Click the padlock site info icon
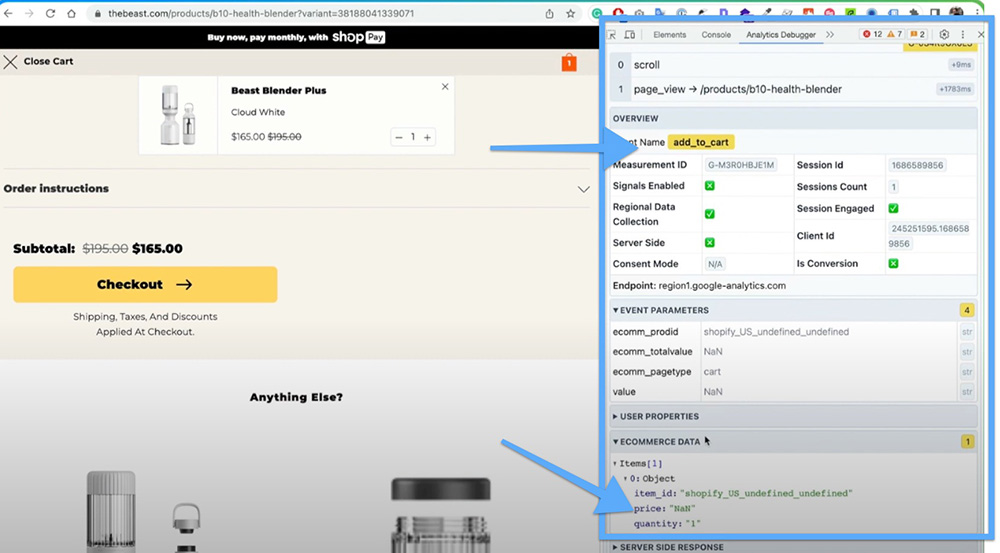This screenshot has width=1000, height=553. (x=98, y=13)
